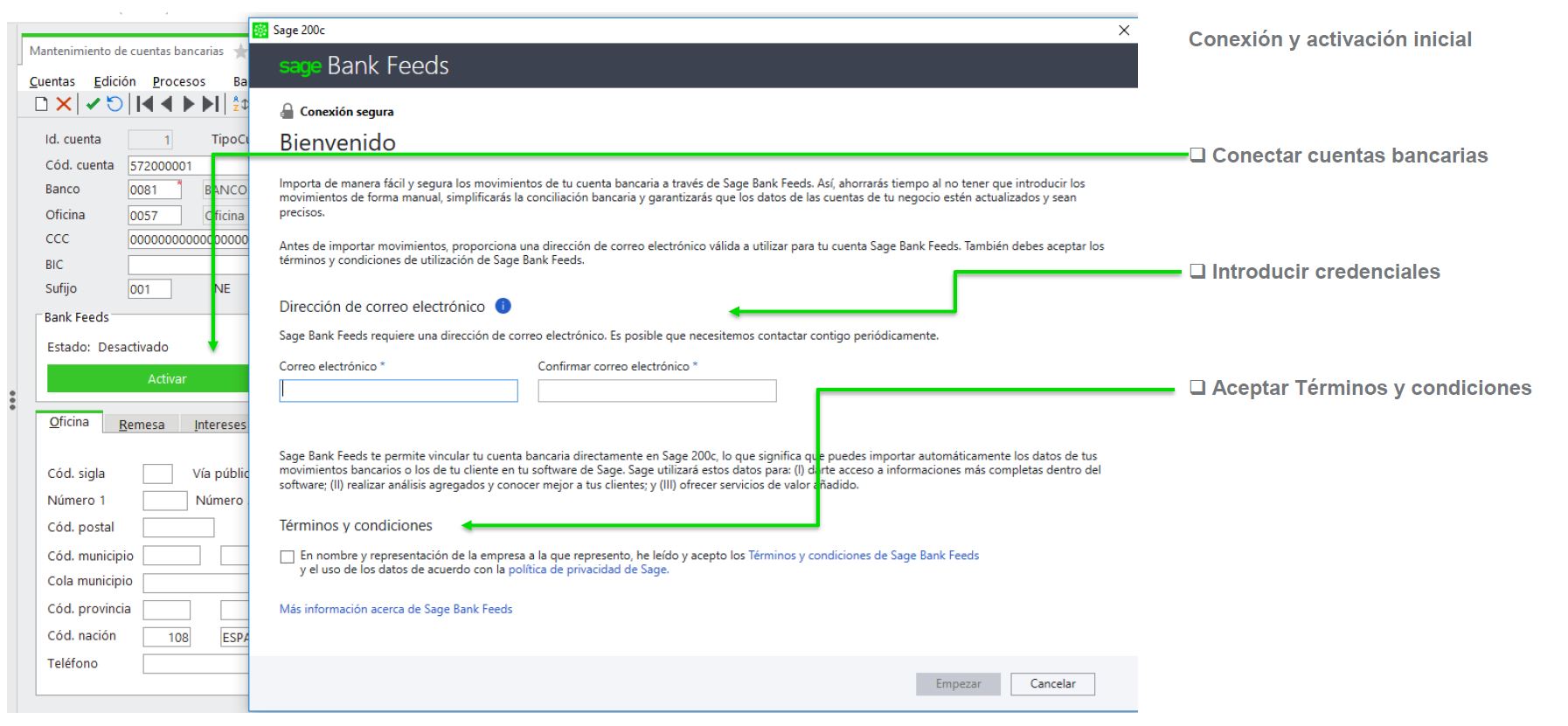
Task: Click the Empezar button
Action: tap(958, 684)
